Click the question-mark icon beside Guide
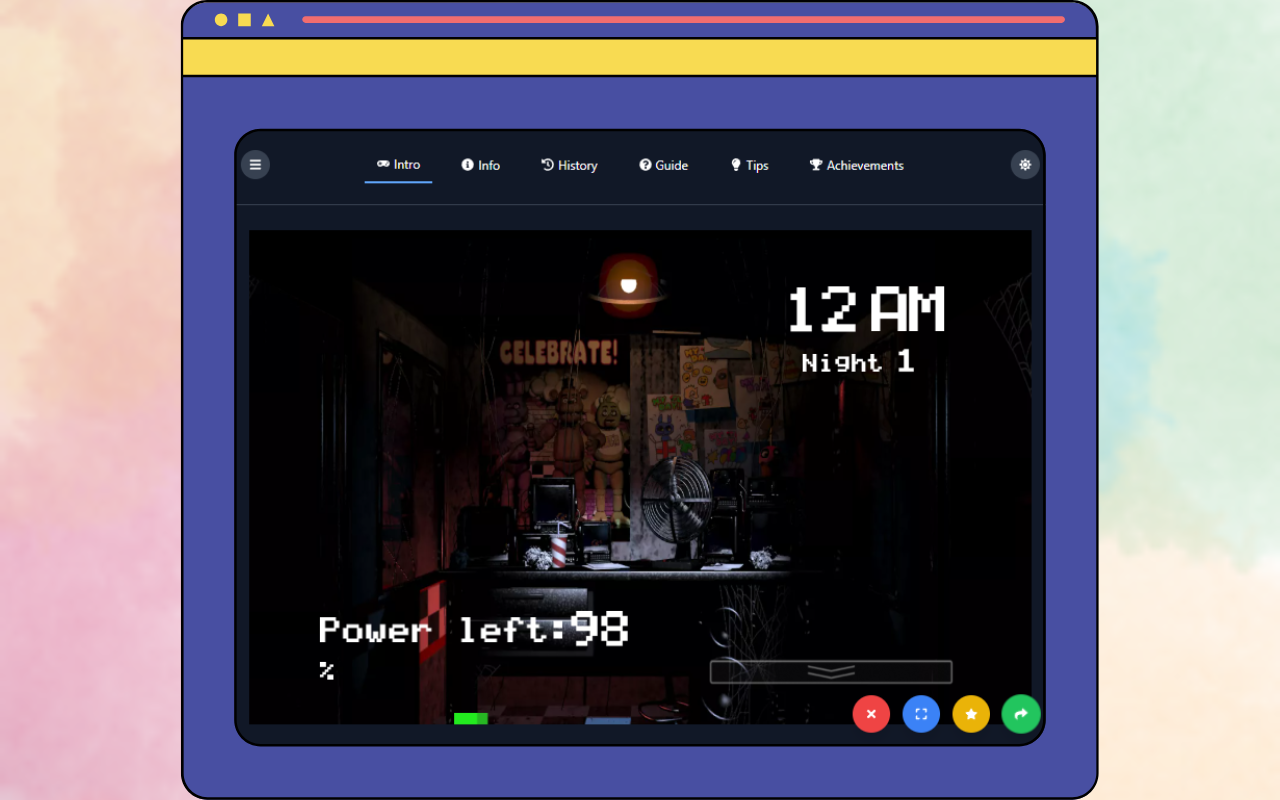Image resolution: width=1280 pixels, height=800 pixels. coord(644,165)
